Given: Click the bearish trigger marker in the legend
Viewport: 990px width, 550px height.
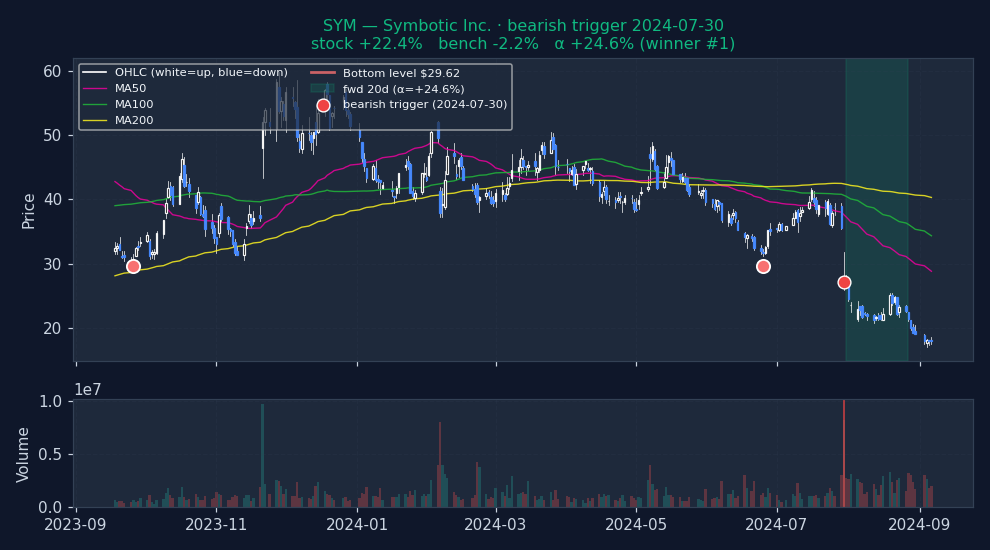Looking at the screenshot, I should pos(323,105).
